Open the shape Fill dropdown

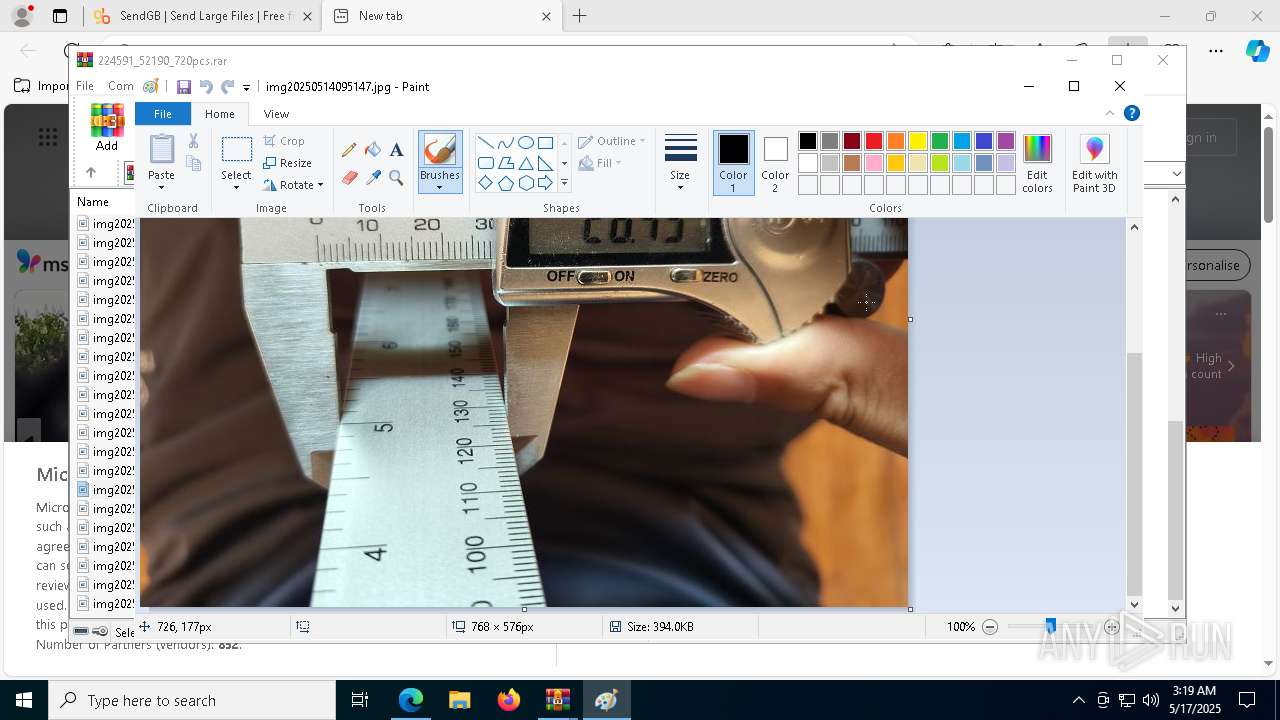[x=600, y=163]
